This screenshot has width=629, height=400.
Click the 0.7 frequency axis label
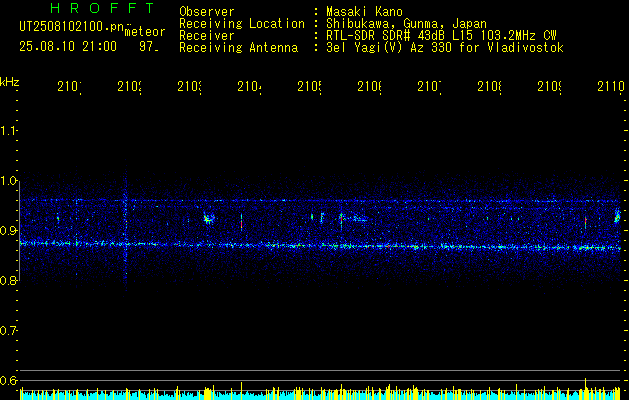point(9,331)
